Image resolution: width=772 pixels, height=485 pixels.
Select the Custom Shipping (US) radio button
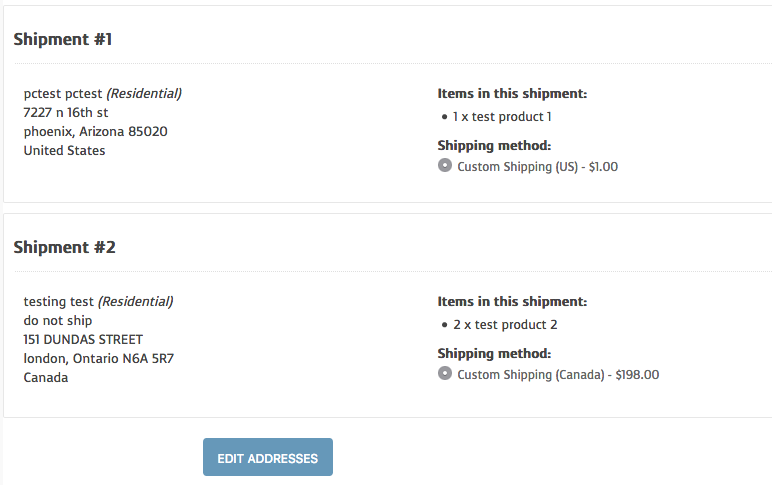click(x=445, y=166)
